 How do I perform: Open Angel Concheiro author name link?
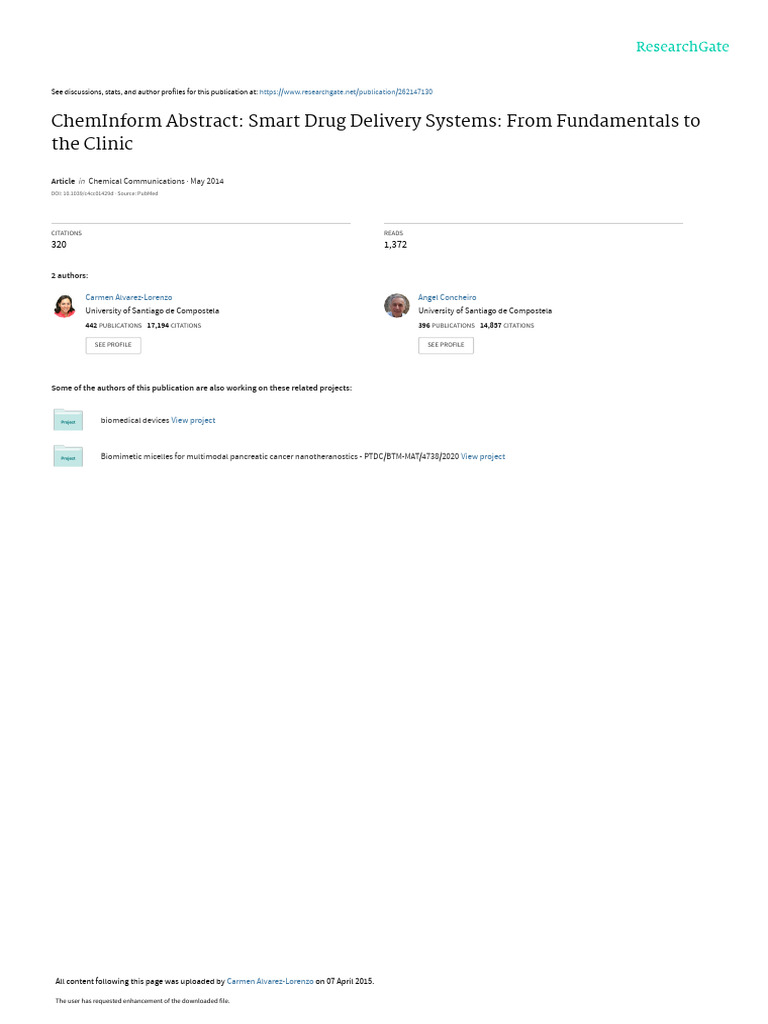pyautogui.click(x=447, y=297)
